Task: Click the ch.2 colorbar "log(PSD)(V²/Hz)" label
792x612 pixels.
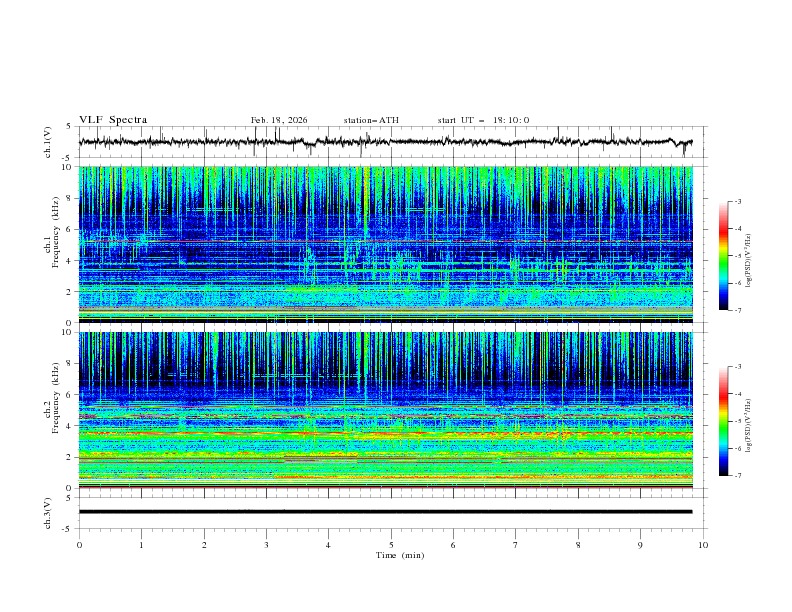Action: pyautogui.click(x=748, y=425)
